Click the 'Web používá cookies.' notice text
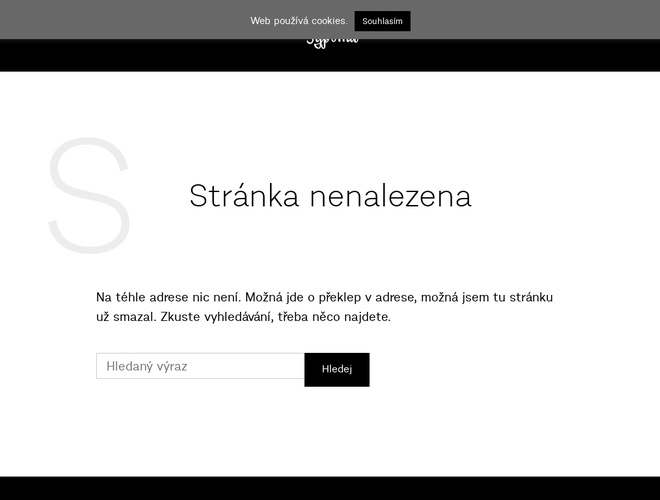Viewport: 660px width, 500px height. (298, 21)
